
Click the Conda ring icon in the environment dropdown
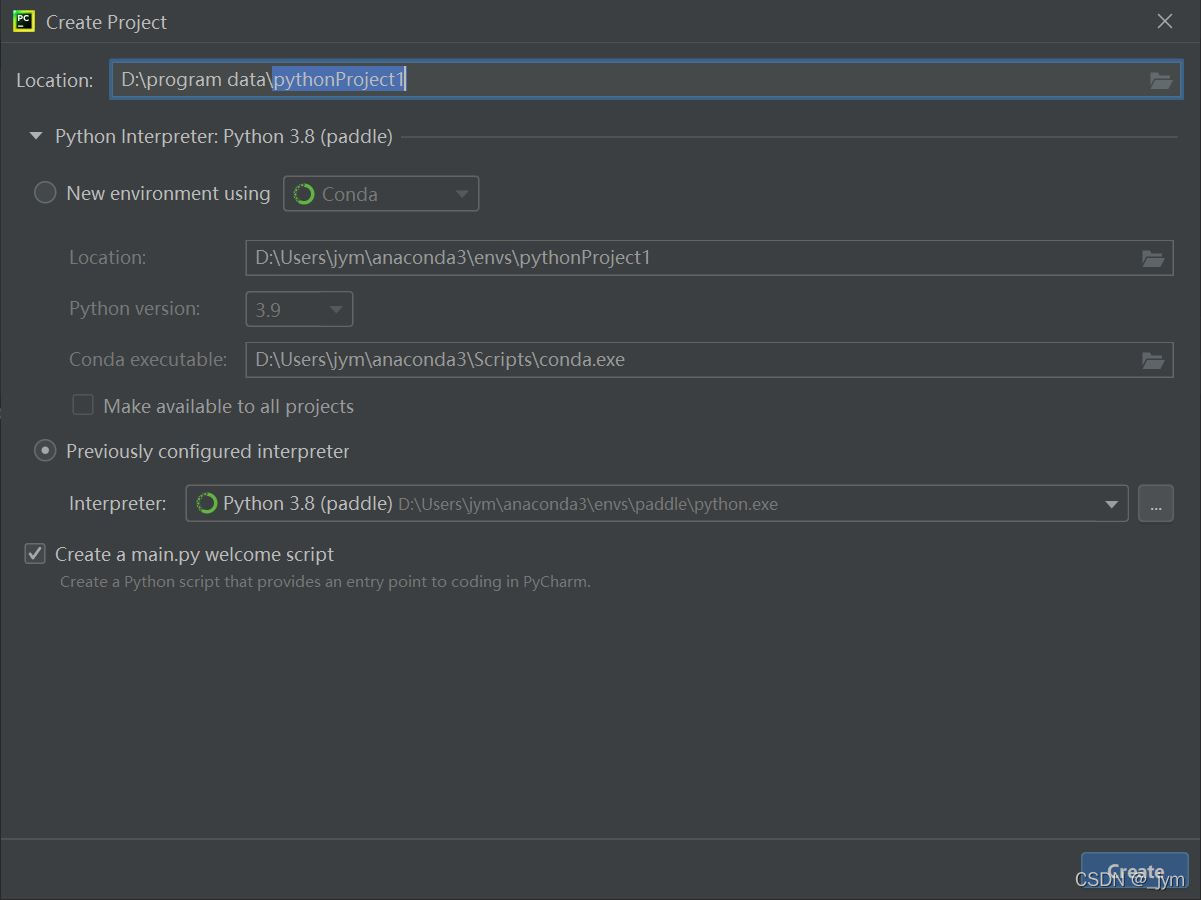coord(304,194)
